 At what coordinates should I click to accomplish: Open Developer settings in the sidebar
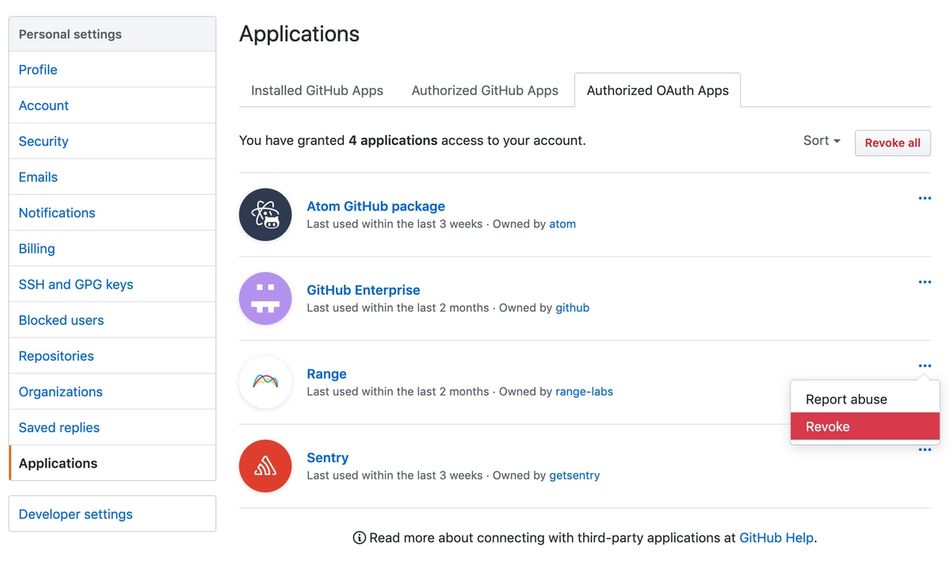[x=76, y=514]
